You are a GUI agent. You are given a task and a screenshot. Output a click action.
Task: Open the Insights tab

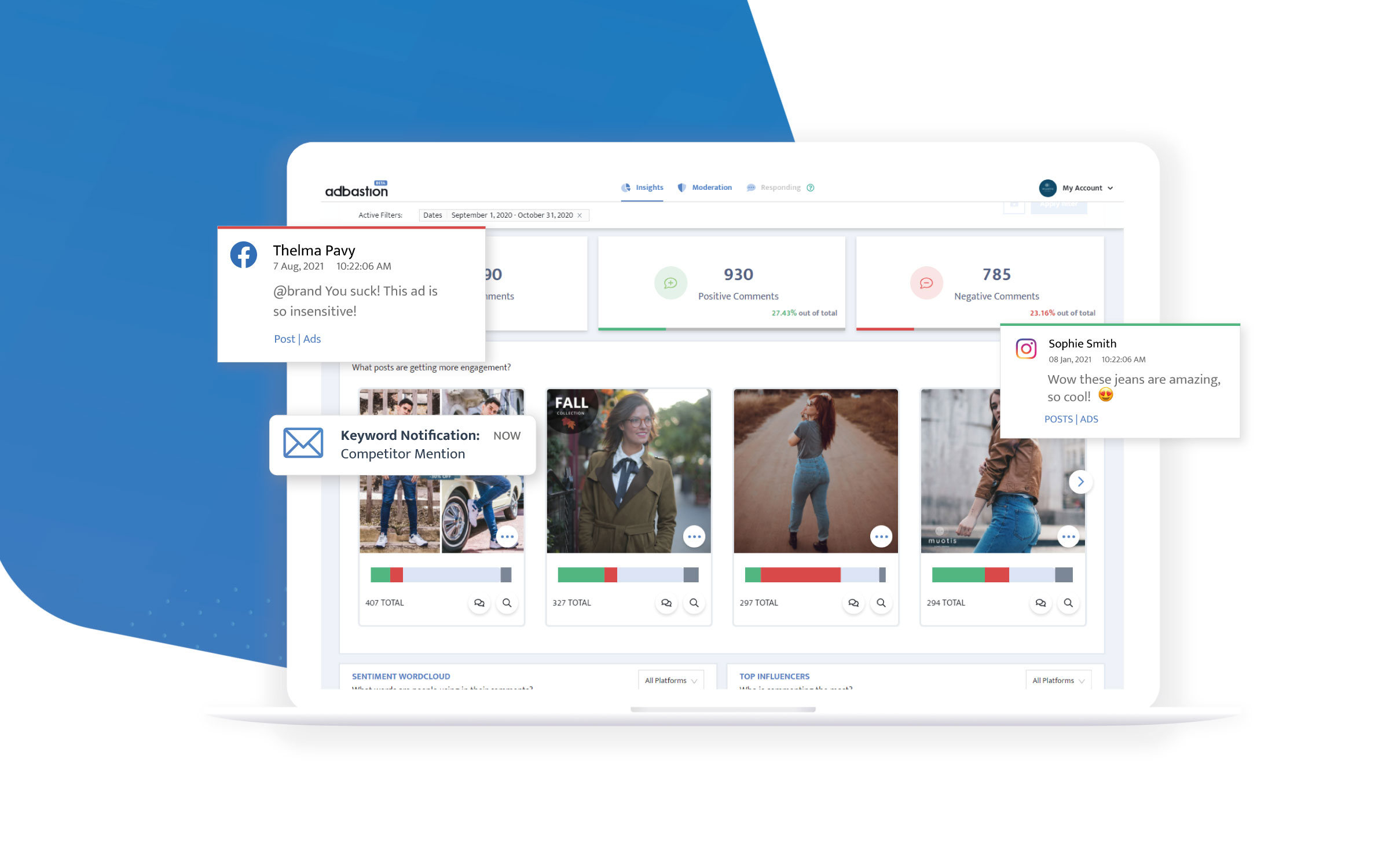point(642,188)
